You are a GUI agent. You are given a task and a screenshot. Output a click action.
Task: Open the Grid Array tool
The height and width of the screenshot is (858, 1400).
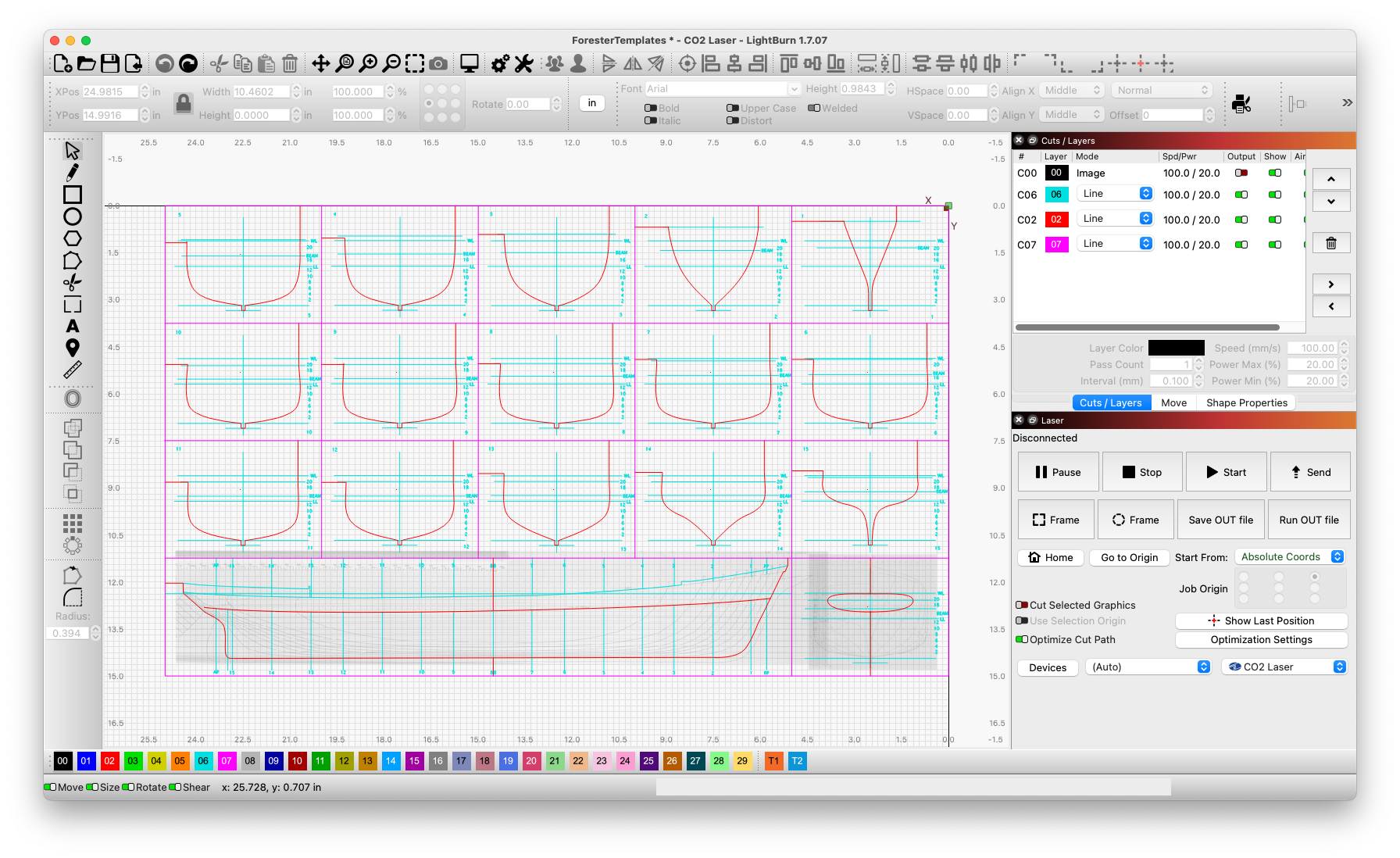pos(73,523)
